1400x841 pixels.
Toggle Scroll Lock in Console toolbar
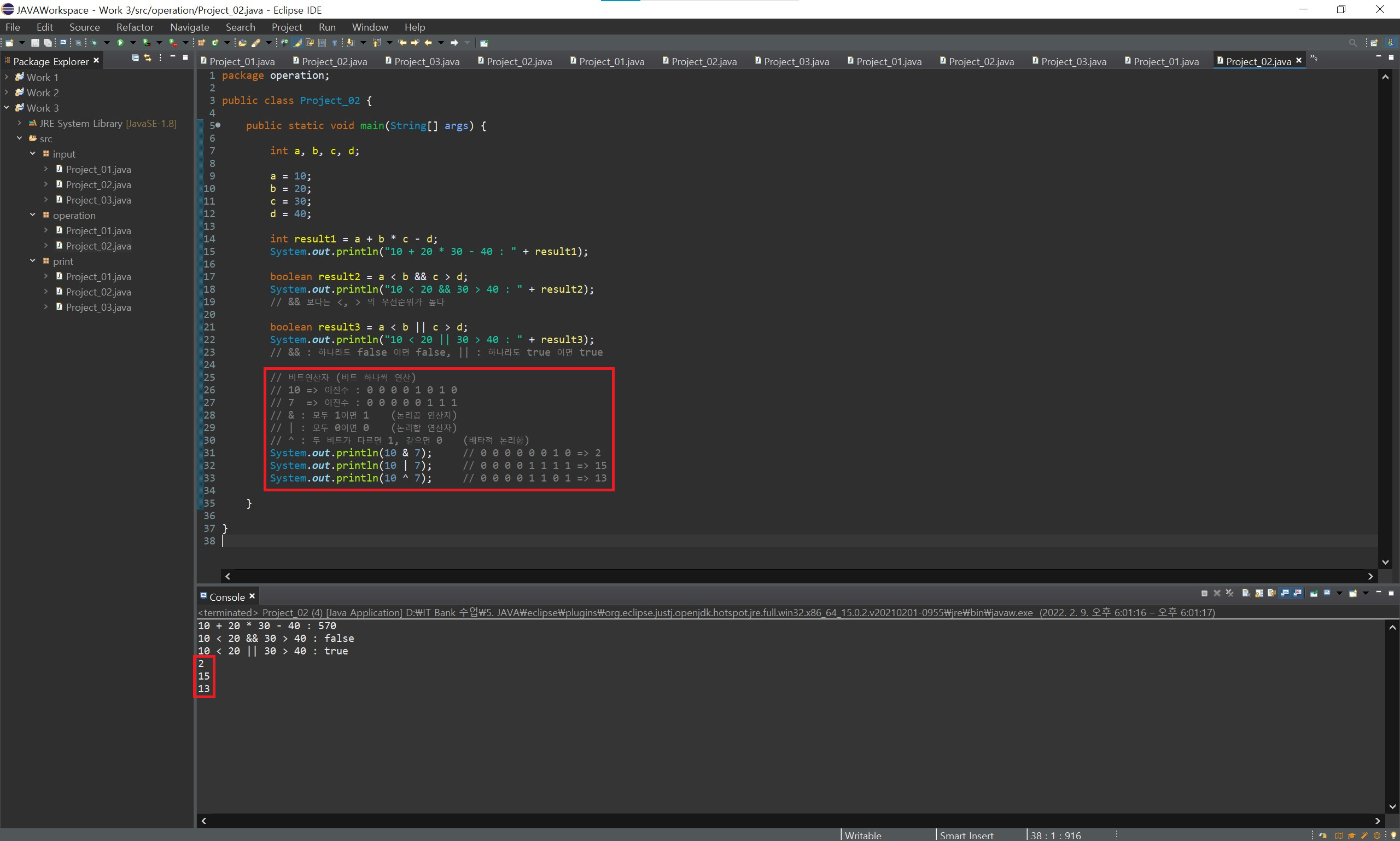pos(1259,593)
